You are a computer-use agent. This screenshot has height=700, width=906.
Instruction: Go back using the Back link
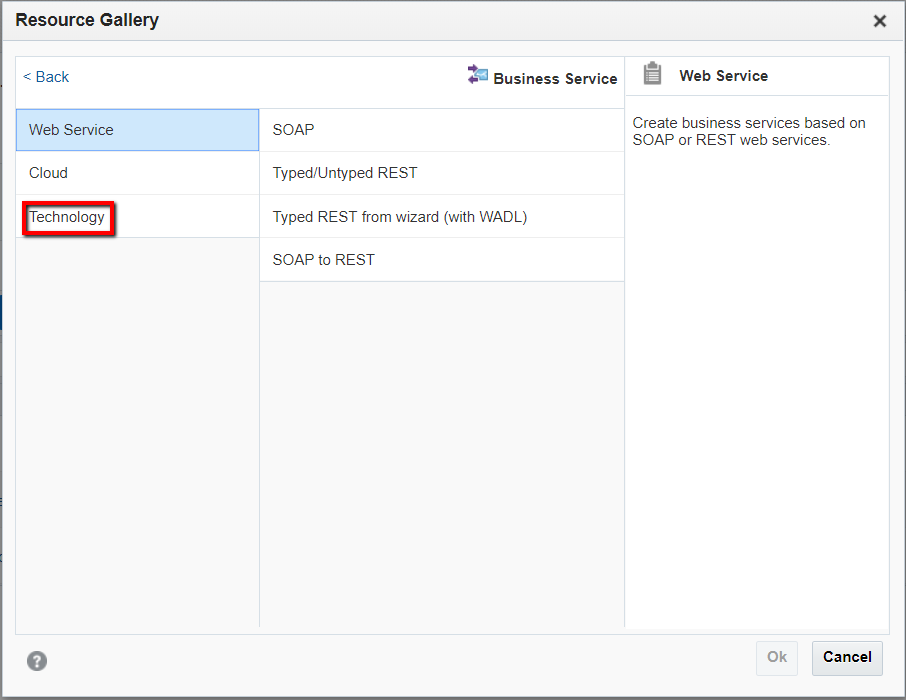(x=46, y=77)
